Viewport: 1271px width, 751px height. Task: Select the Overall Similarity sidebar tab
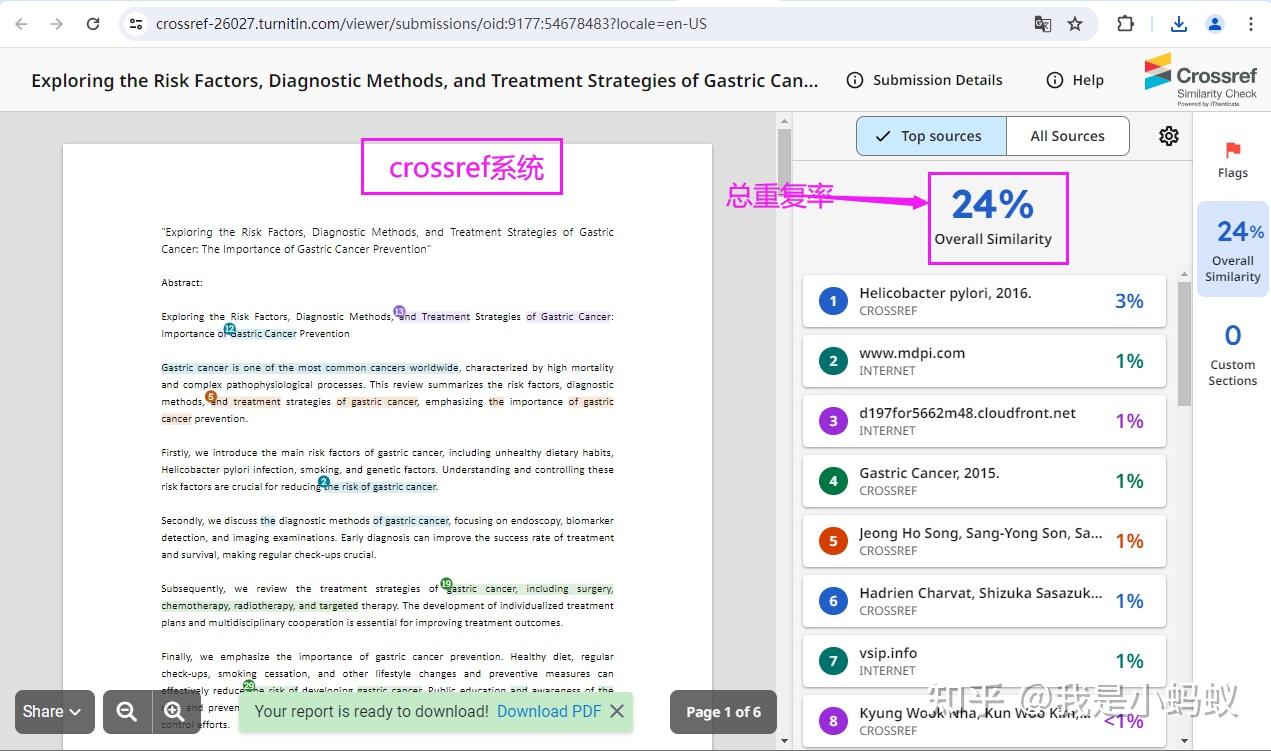tap(1232, 249)
